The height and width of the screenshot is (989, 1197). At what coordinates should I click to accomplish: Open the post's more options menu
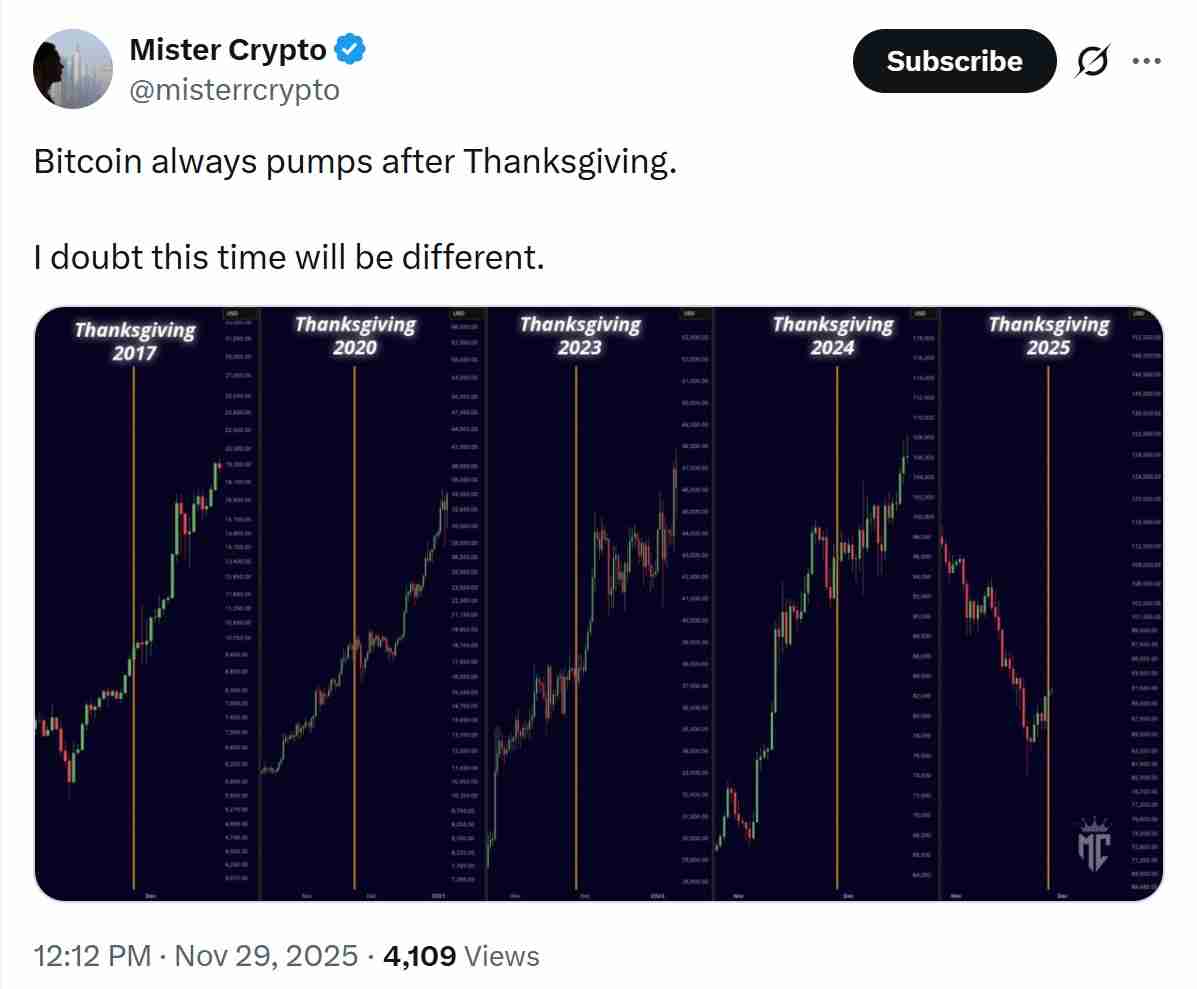1148,61
